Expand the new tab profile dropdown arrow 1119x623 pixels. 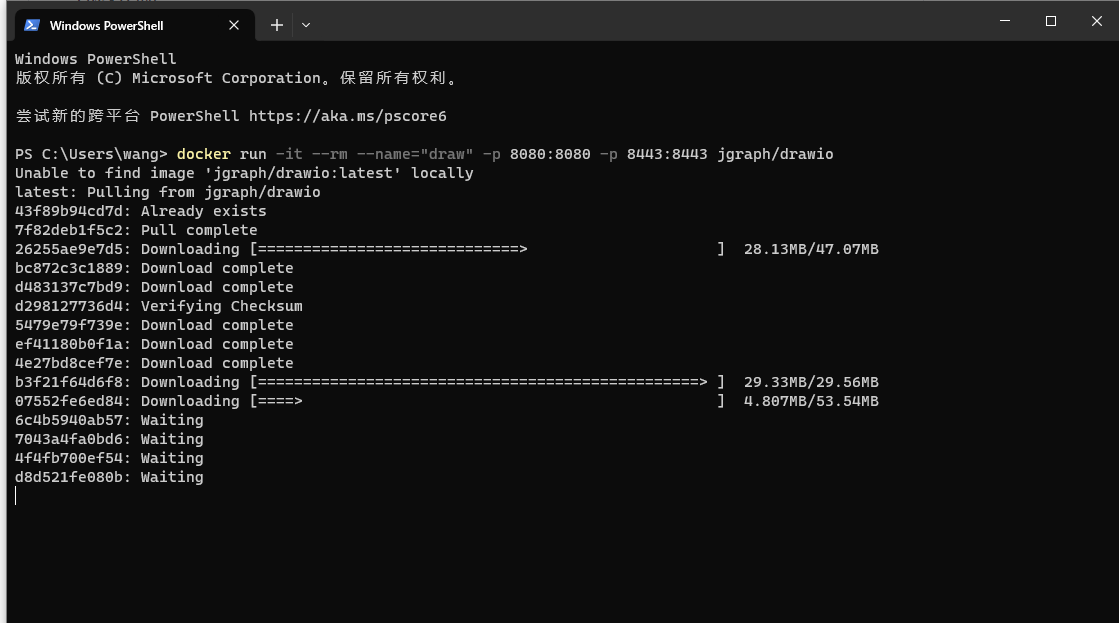tap(306, 25)
